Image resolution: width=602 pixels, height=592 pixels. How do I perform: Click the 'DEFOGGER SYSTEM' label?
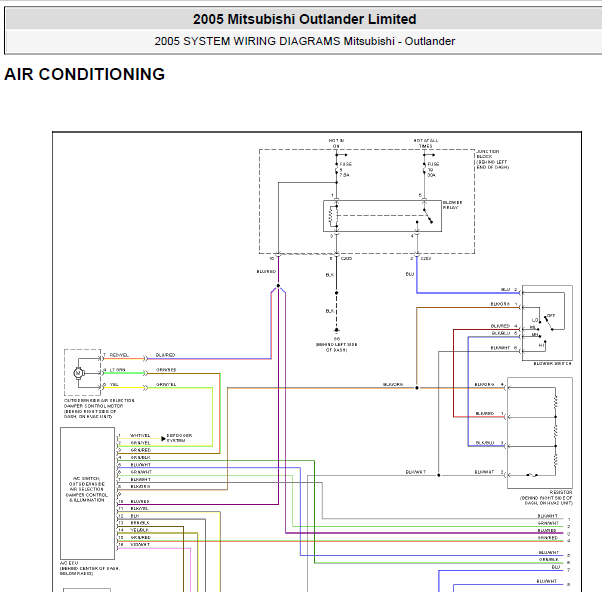pyautogui.click(x=179, y=438)
